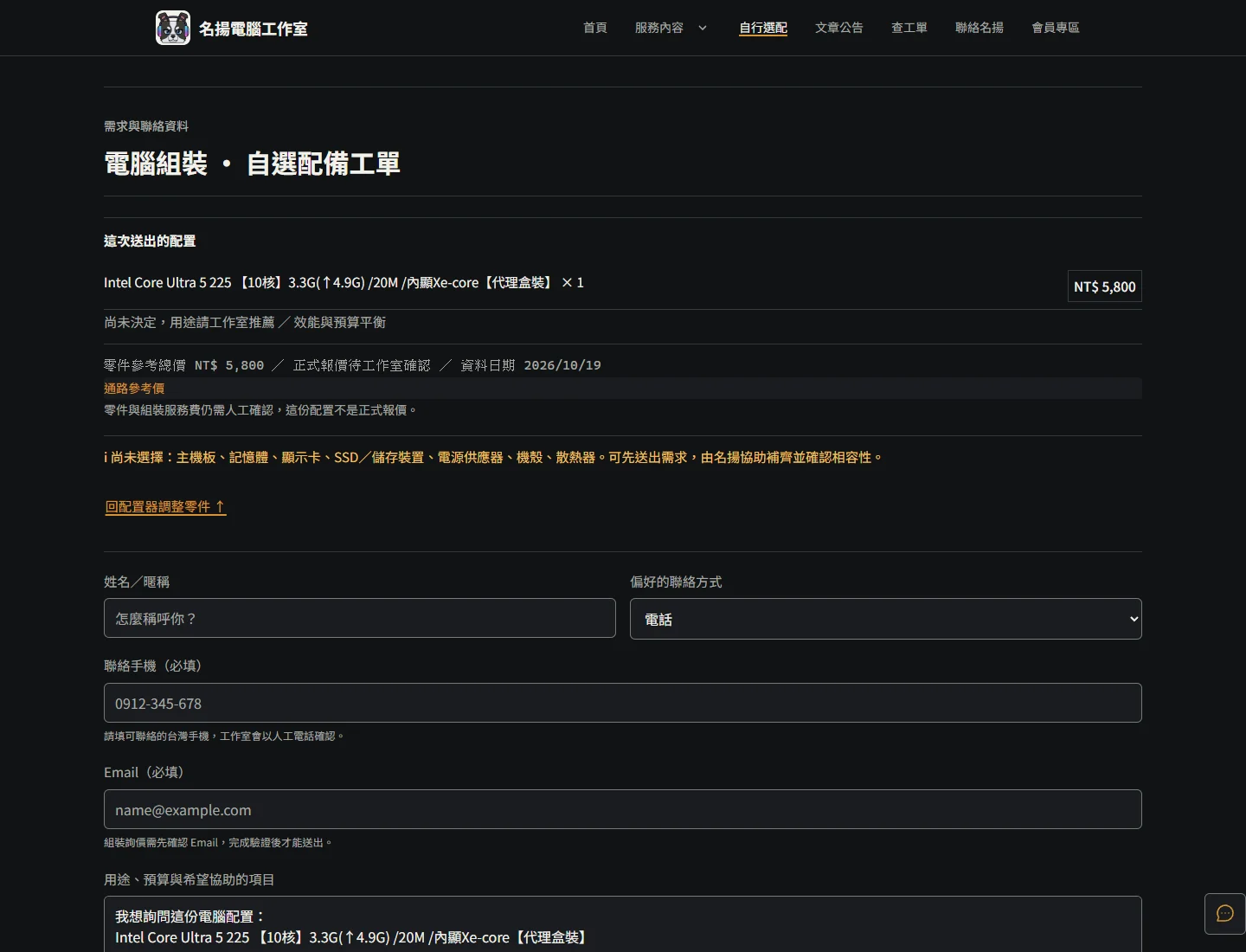Focus the 聯絡手機 phone input field

pos(623,703)
